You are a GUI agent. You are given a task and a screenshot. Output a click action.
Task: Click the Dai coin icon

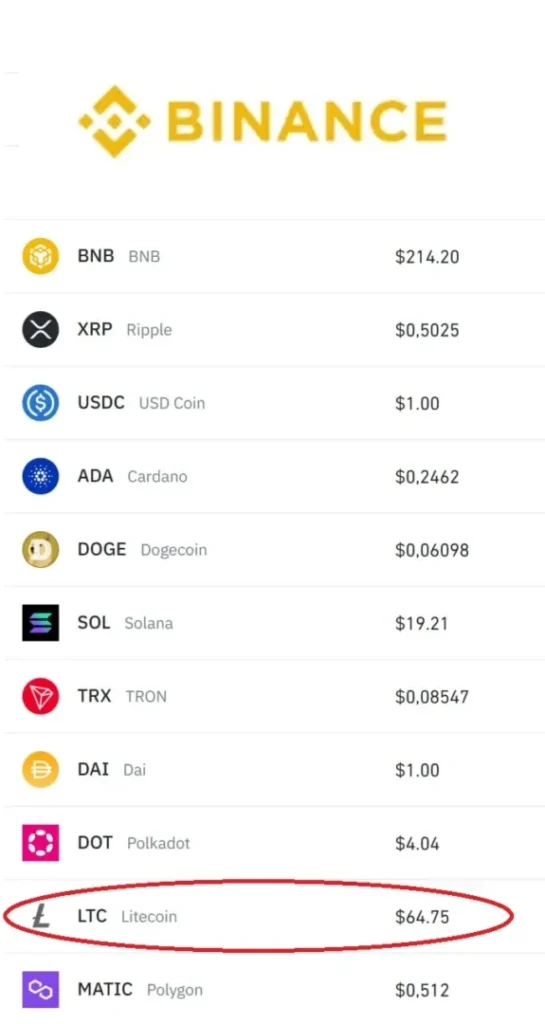[40, 769]
